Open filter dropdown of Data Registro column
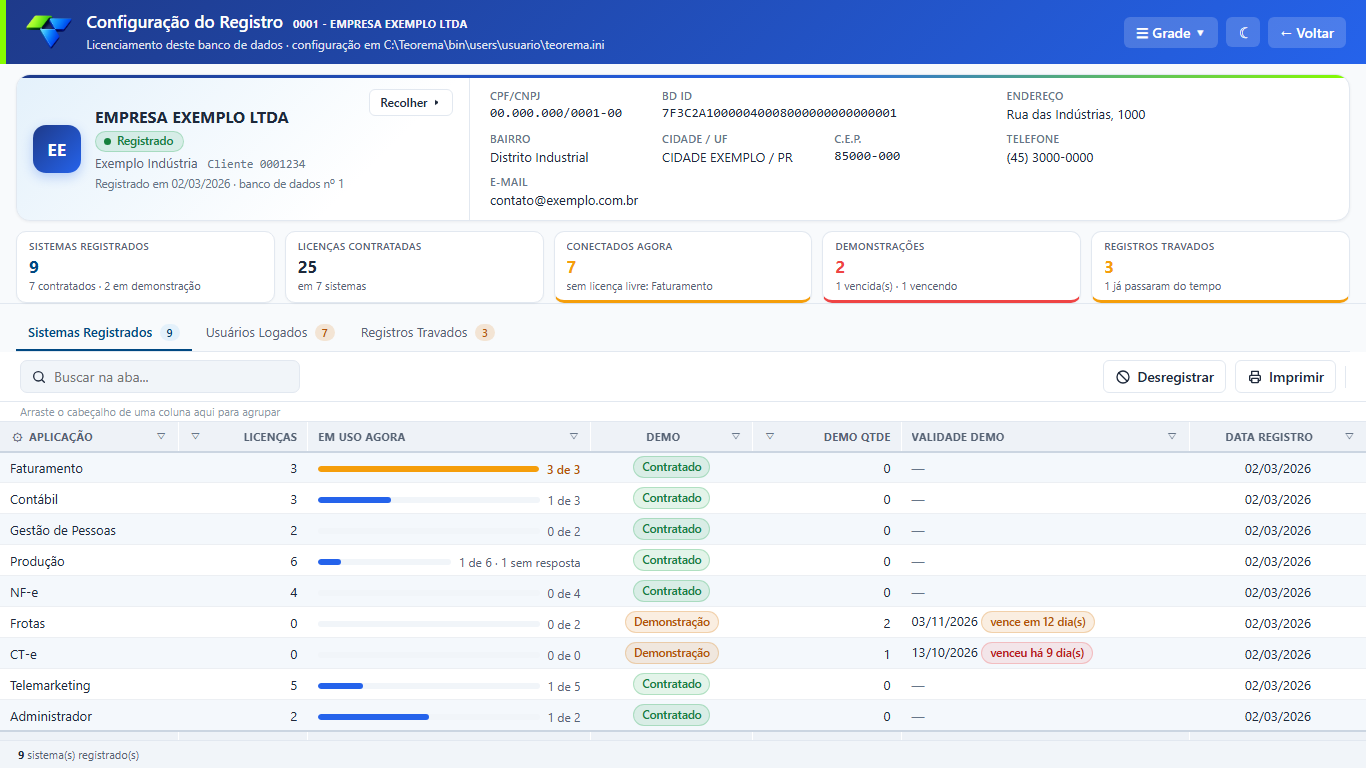This screenshot has height=768, width=1366. [1349, 436]
